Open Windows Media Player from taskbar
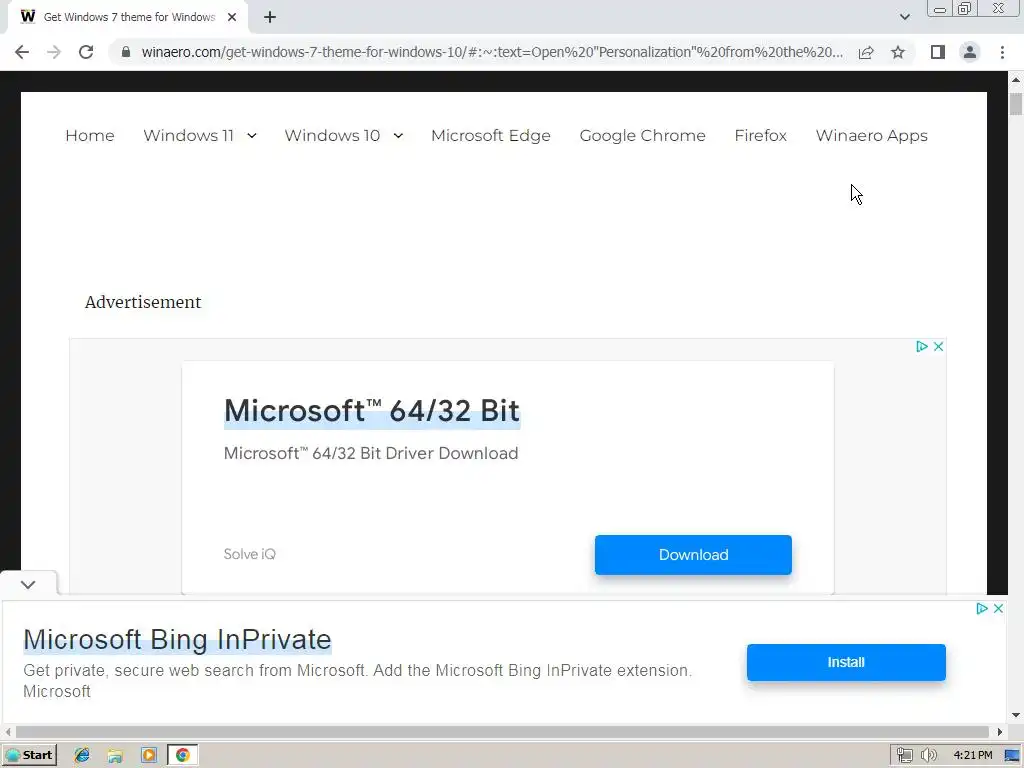This screenshot has height=768, width=1024. (x=149, y=755)
